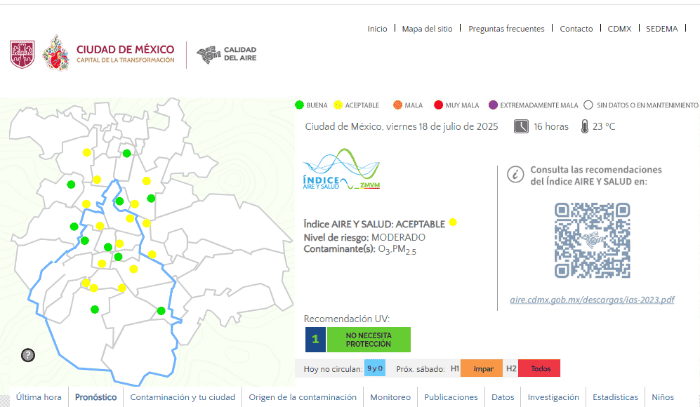The width and height of the screenshot is (700, 407).
Task: Open the SEDEMA link
Action: point(662,29)
